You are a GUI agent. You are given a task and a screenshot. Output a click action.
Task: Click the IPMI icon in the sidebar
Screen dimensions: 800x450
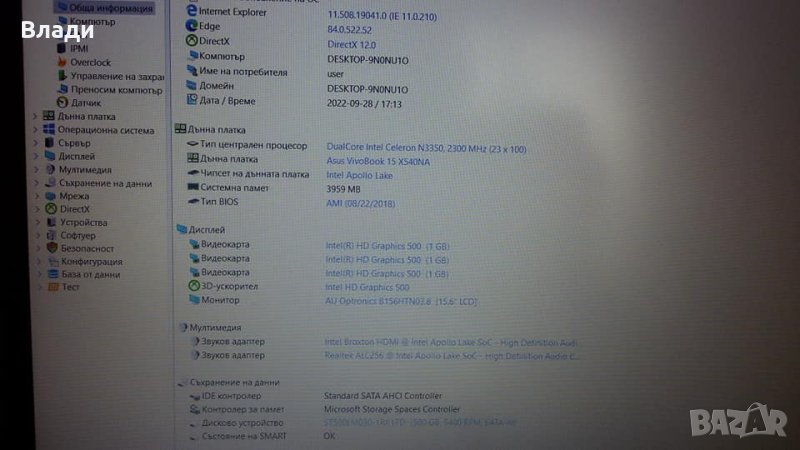61,47
